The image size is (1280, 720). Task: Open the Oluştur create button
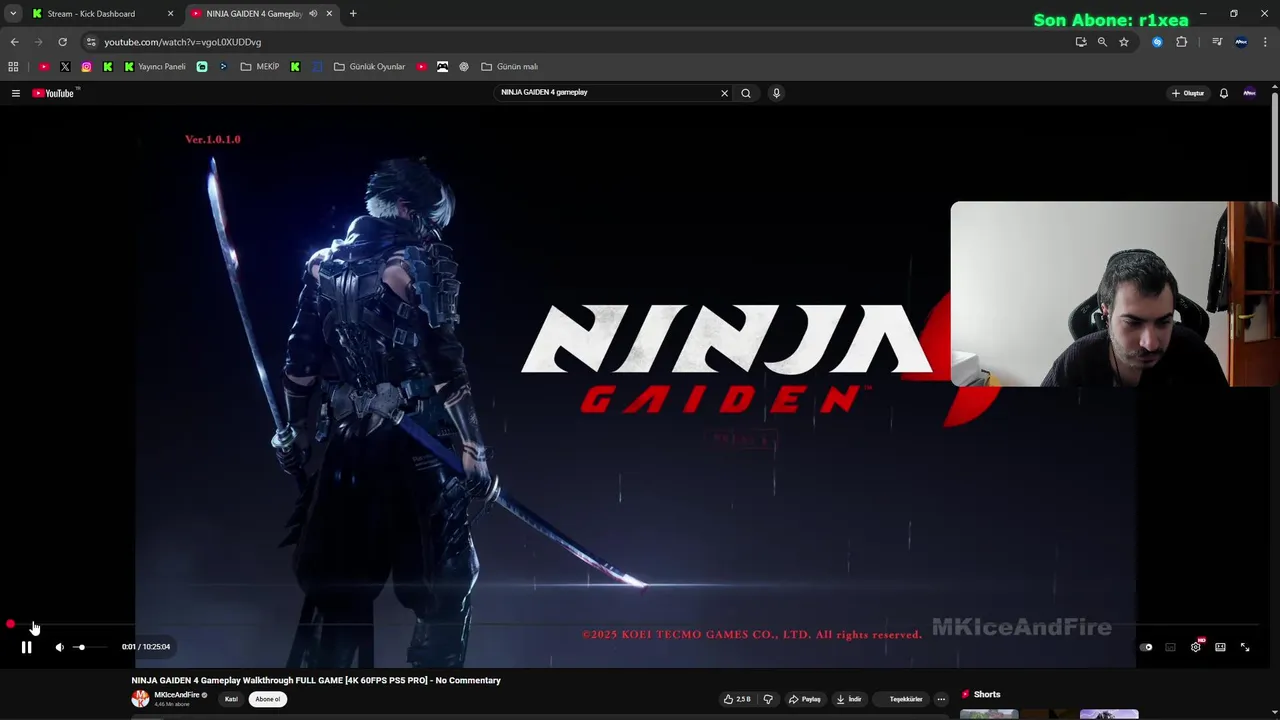pyautogui.click(x=1188, y=93)
